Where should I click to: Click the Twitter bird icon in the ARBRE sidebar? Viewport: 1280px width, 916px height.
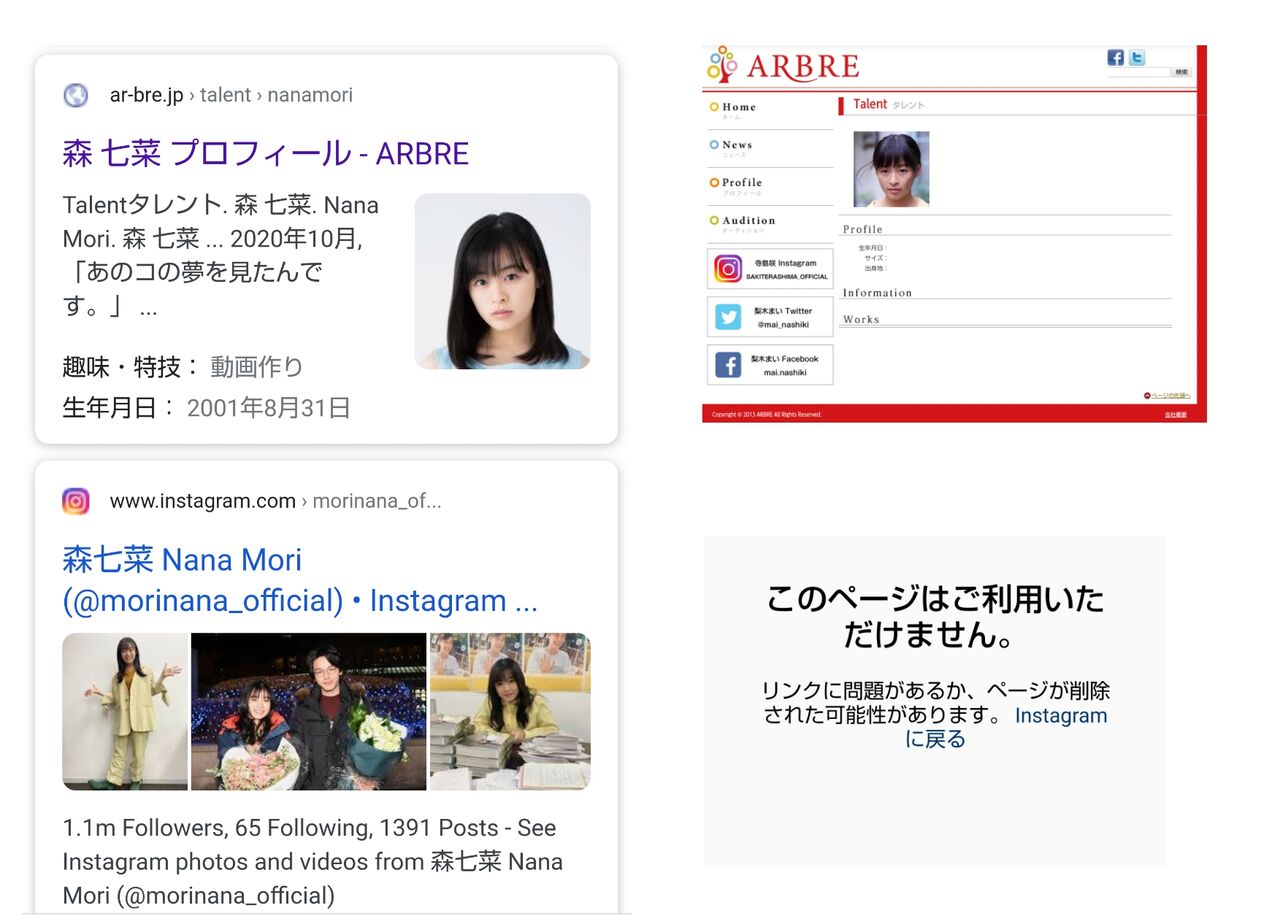click(x=728, y=317)
